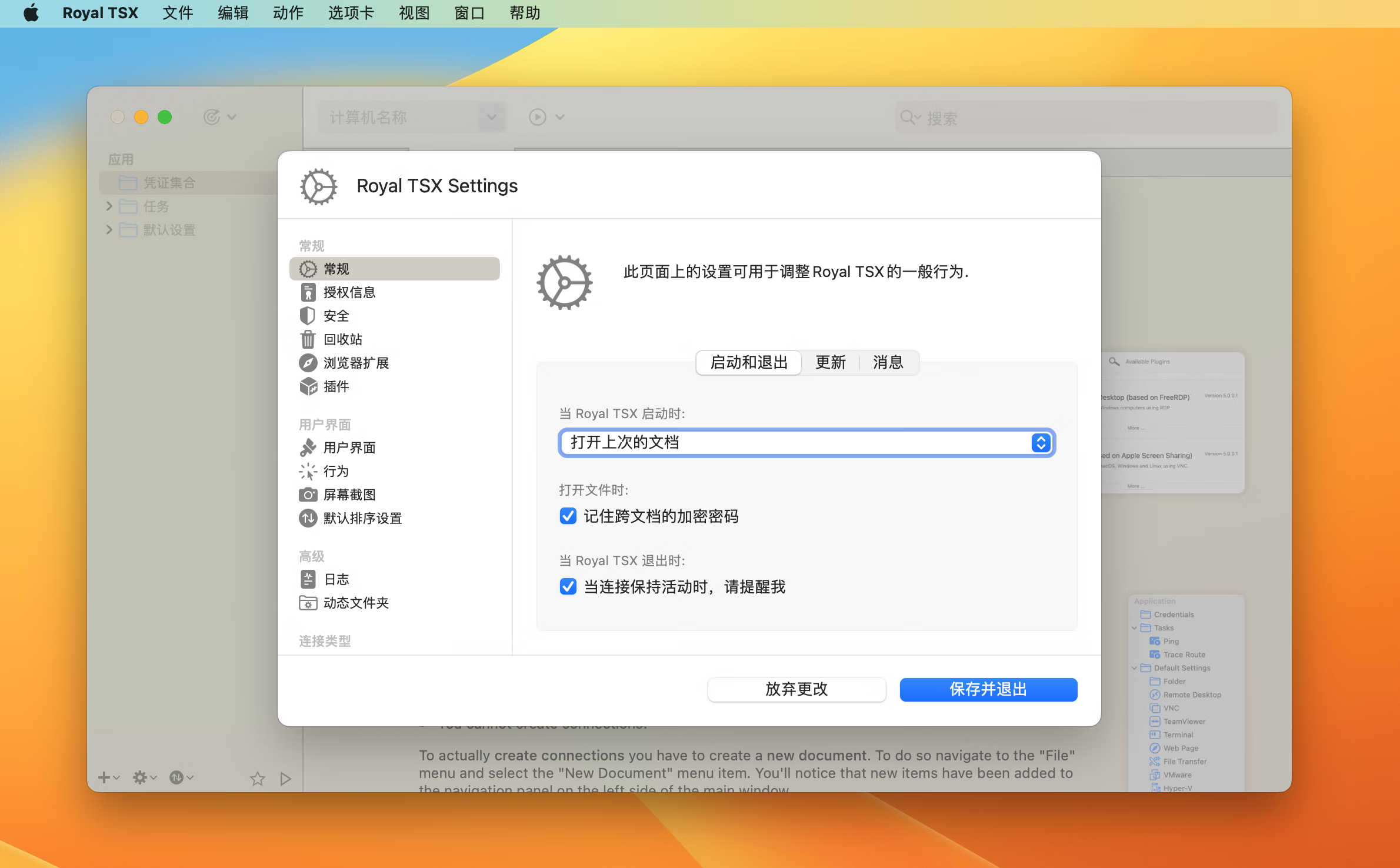Expand the 默认设置 folder tree item
The image size is (1400, 868).
pos(109,229)
